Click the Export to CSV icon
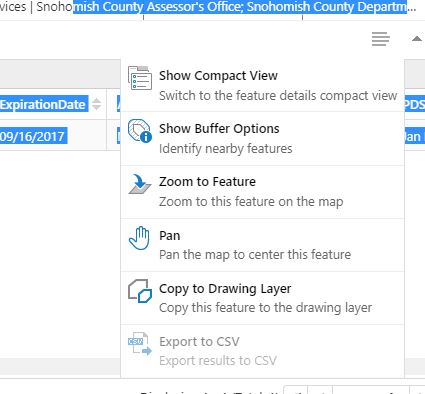The width and height of the screenshot is (425, 394). pos(140,344)
